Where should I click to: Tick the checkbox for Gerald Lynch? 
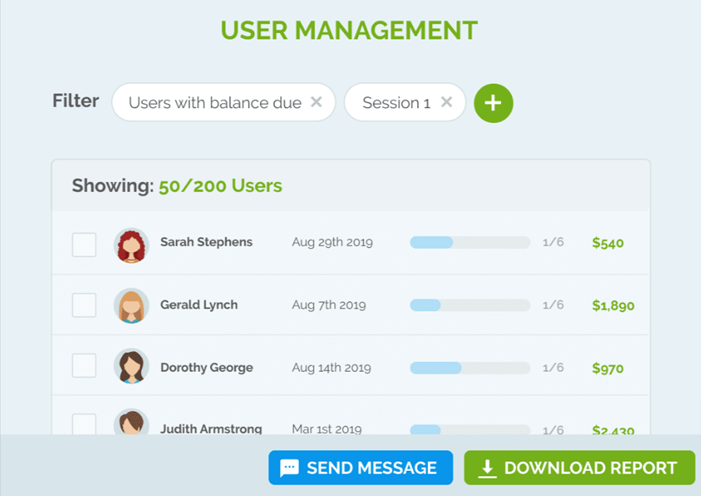click(84, 306)
